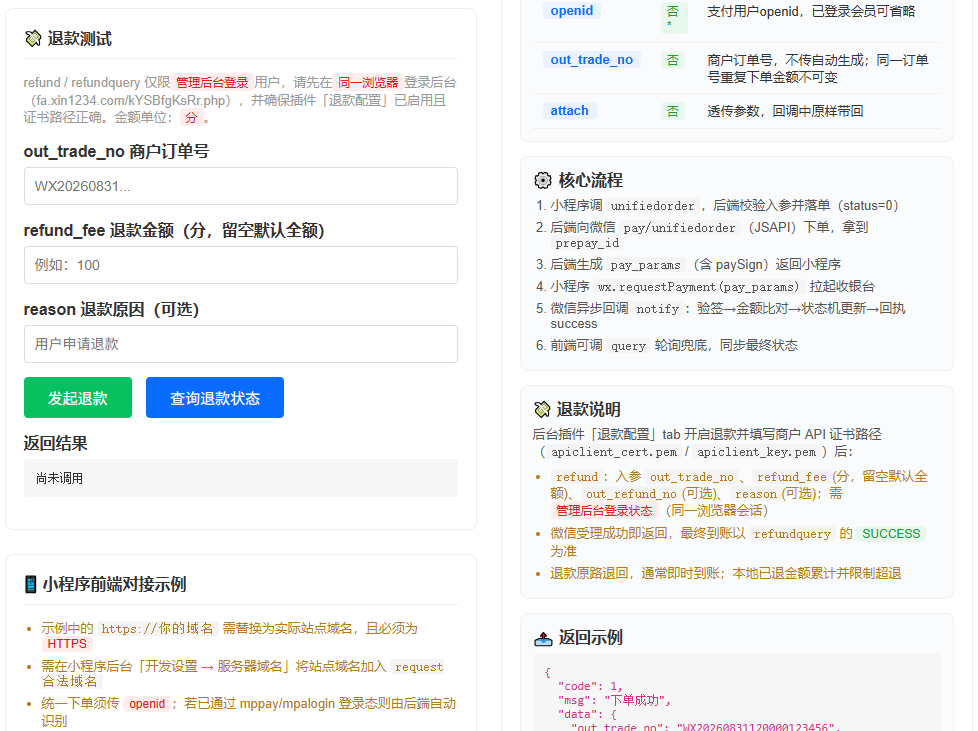Focus the reason 退款原因 input field
The width and height of the screenshot is (978, 731).
241,344
